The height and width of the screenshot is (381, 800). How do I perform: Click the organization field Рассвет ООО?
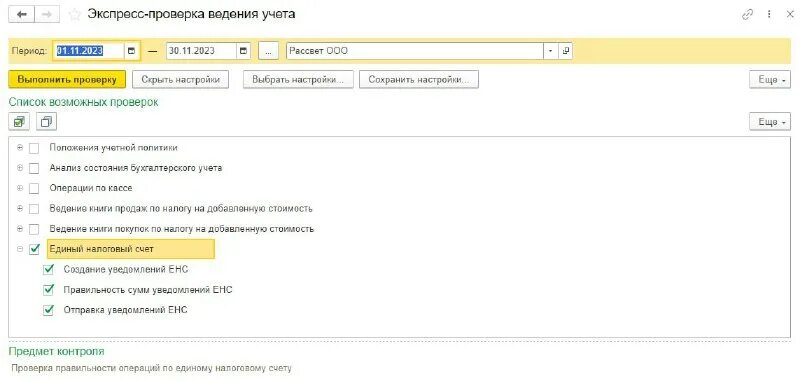415,51
